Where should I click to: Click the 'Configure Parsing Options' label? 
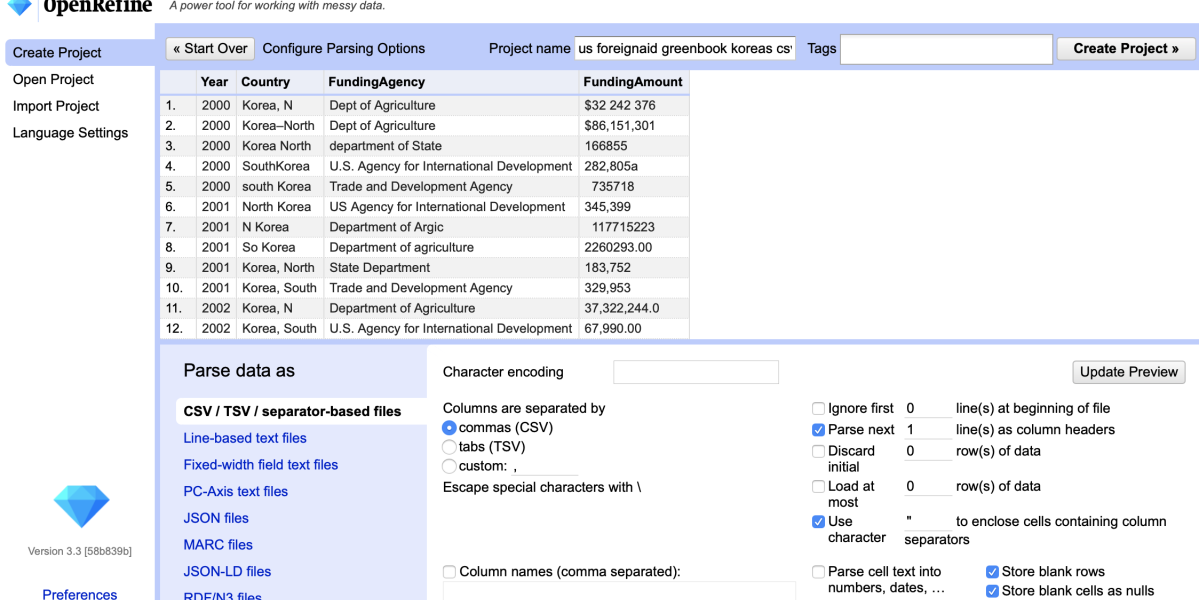point(344,48)
